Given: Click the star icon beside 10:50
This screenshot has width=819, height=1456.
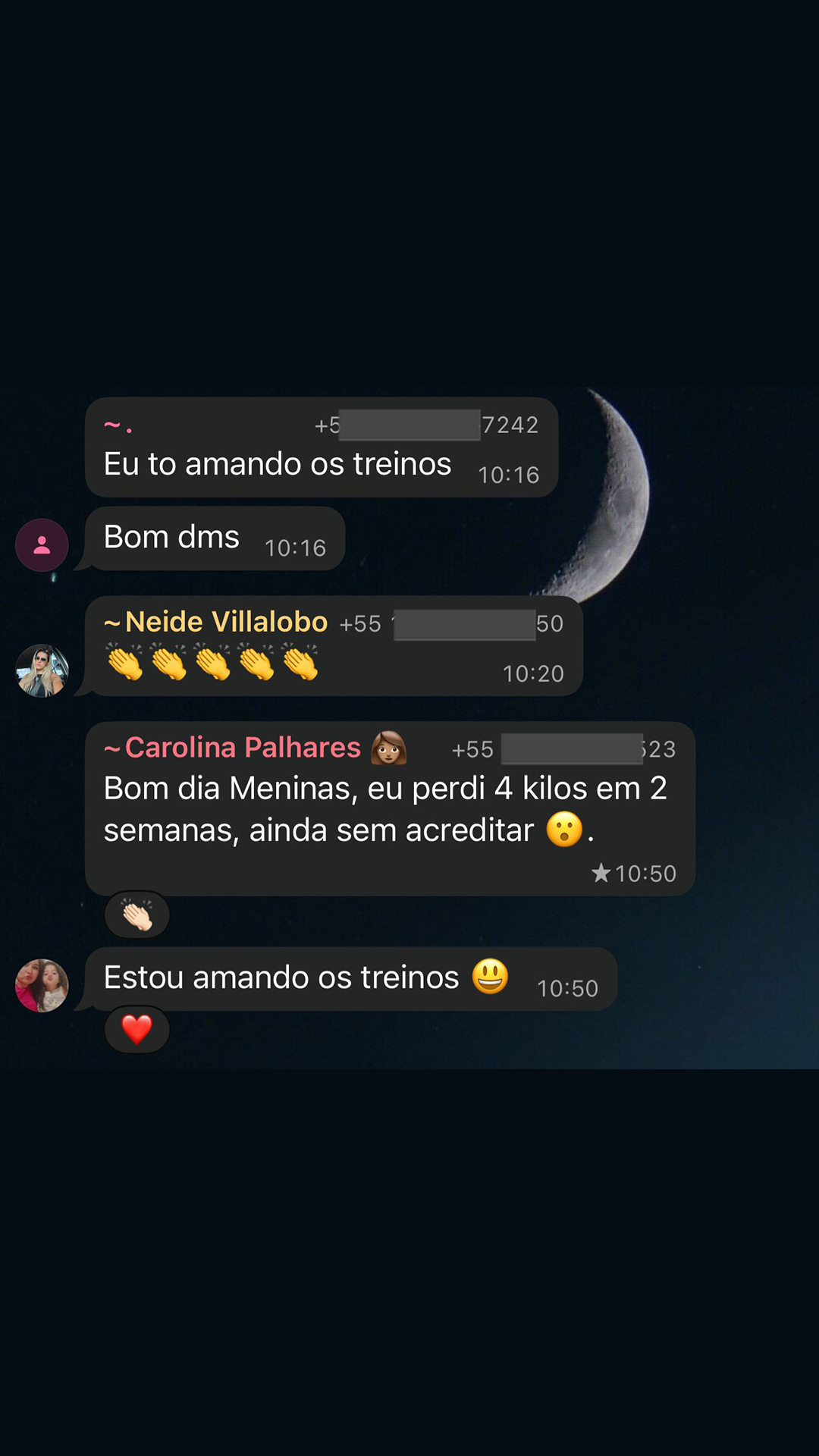Looking at the screenshot, I should coord(601,873).
